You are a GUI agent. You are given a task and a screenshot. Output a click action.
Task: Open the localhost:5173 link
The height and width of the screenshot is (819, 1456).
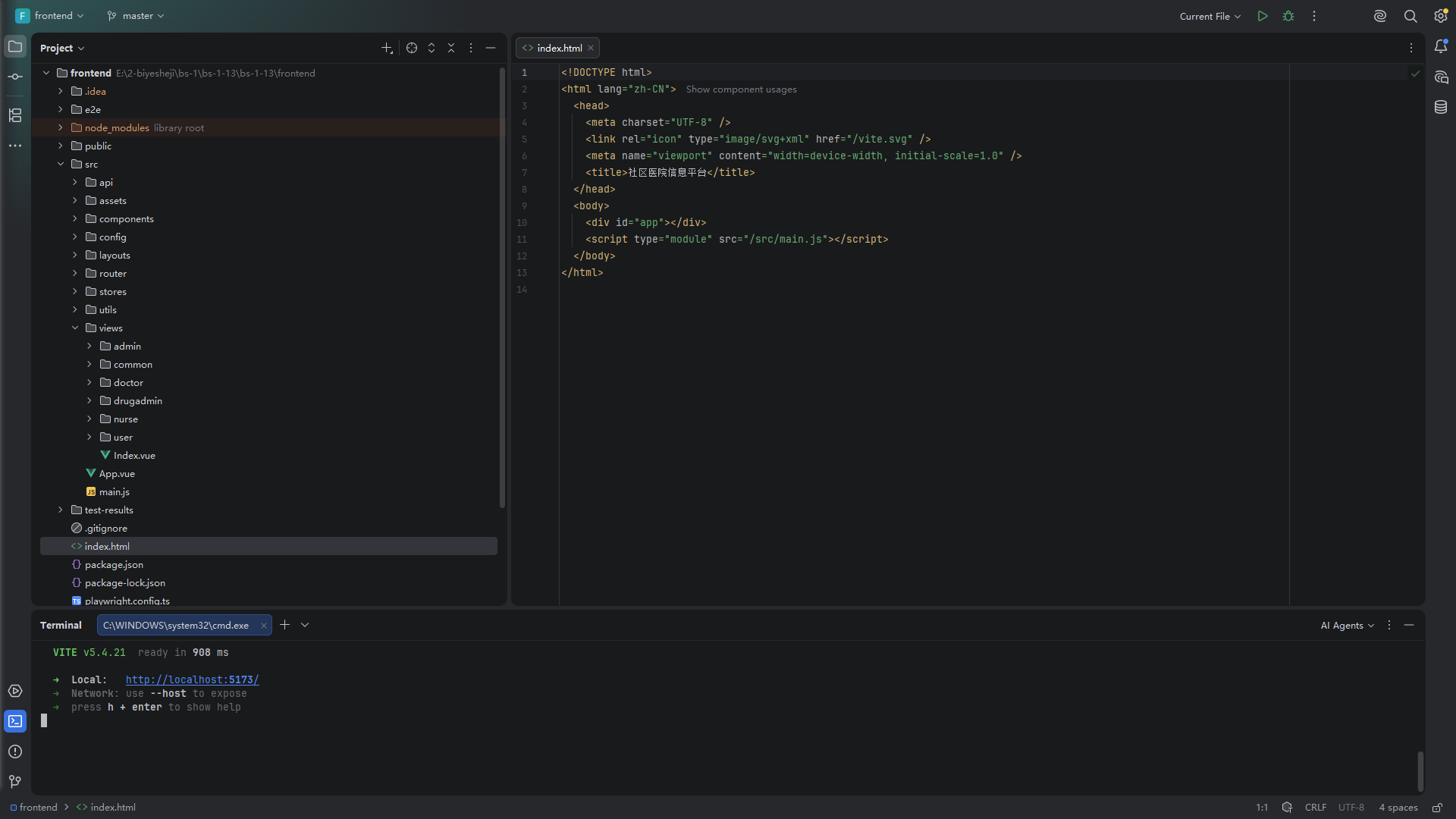tap(192, 680)
